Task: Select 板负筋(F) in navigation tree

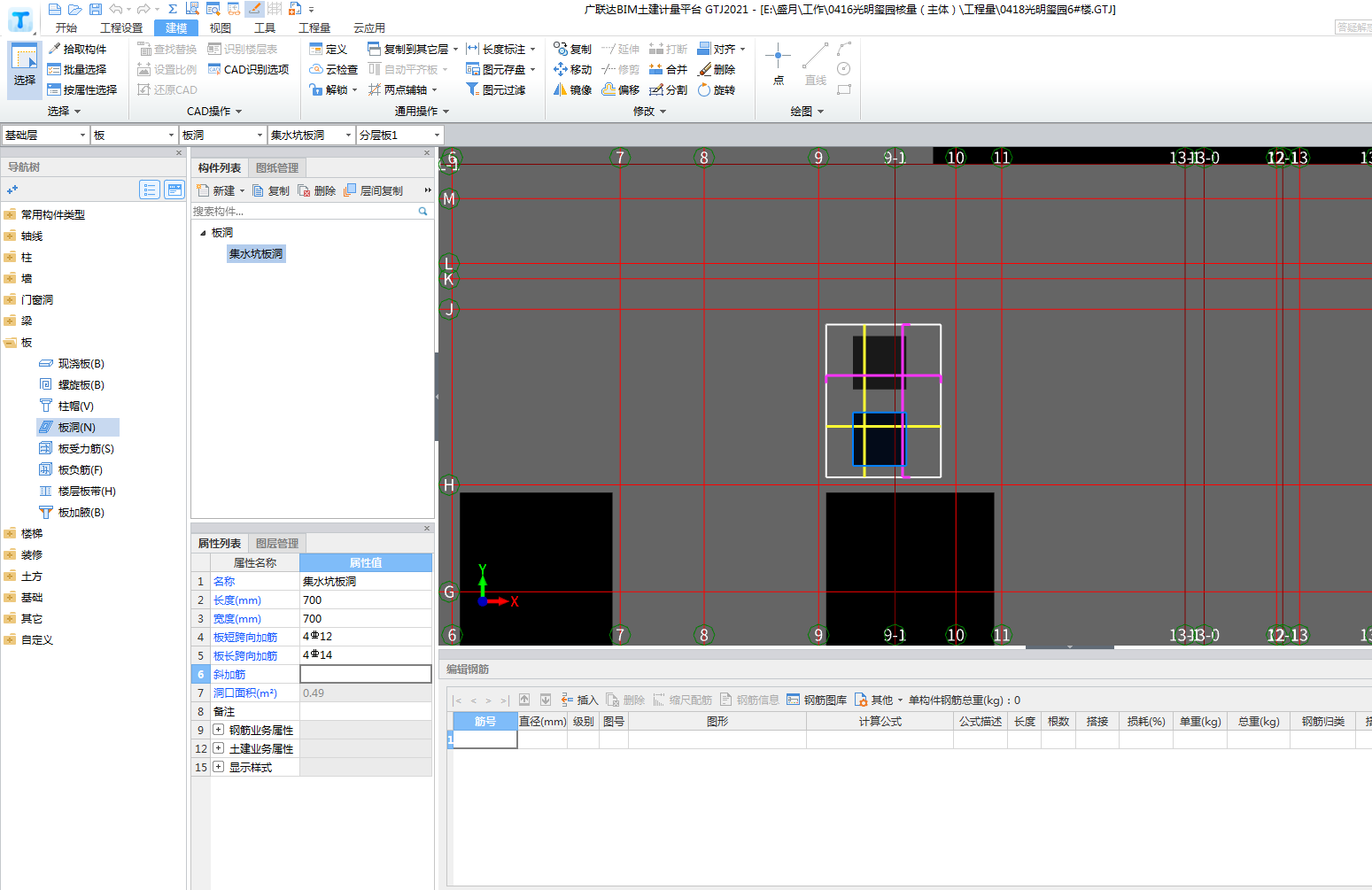Action: pyautogui.click(x=71, y=470)
